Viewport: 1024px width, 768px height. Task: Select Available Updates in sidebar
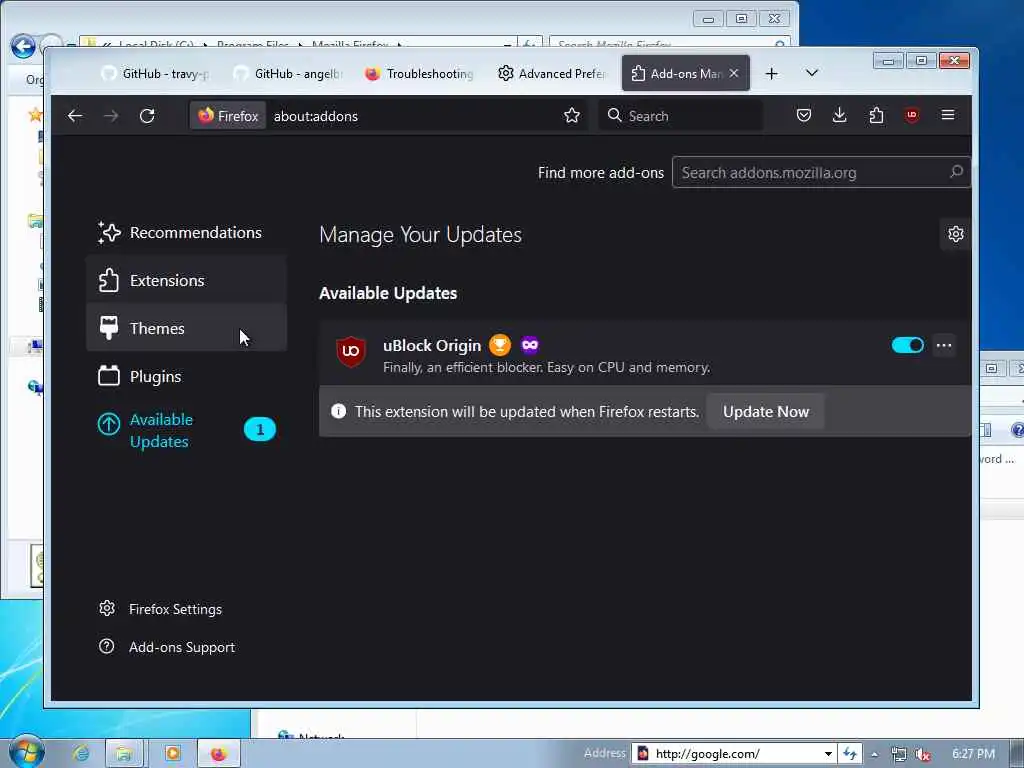(x=186, y=430)
